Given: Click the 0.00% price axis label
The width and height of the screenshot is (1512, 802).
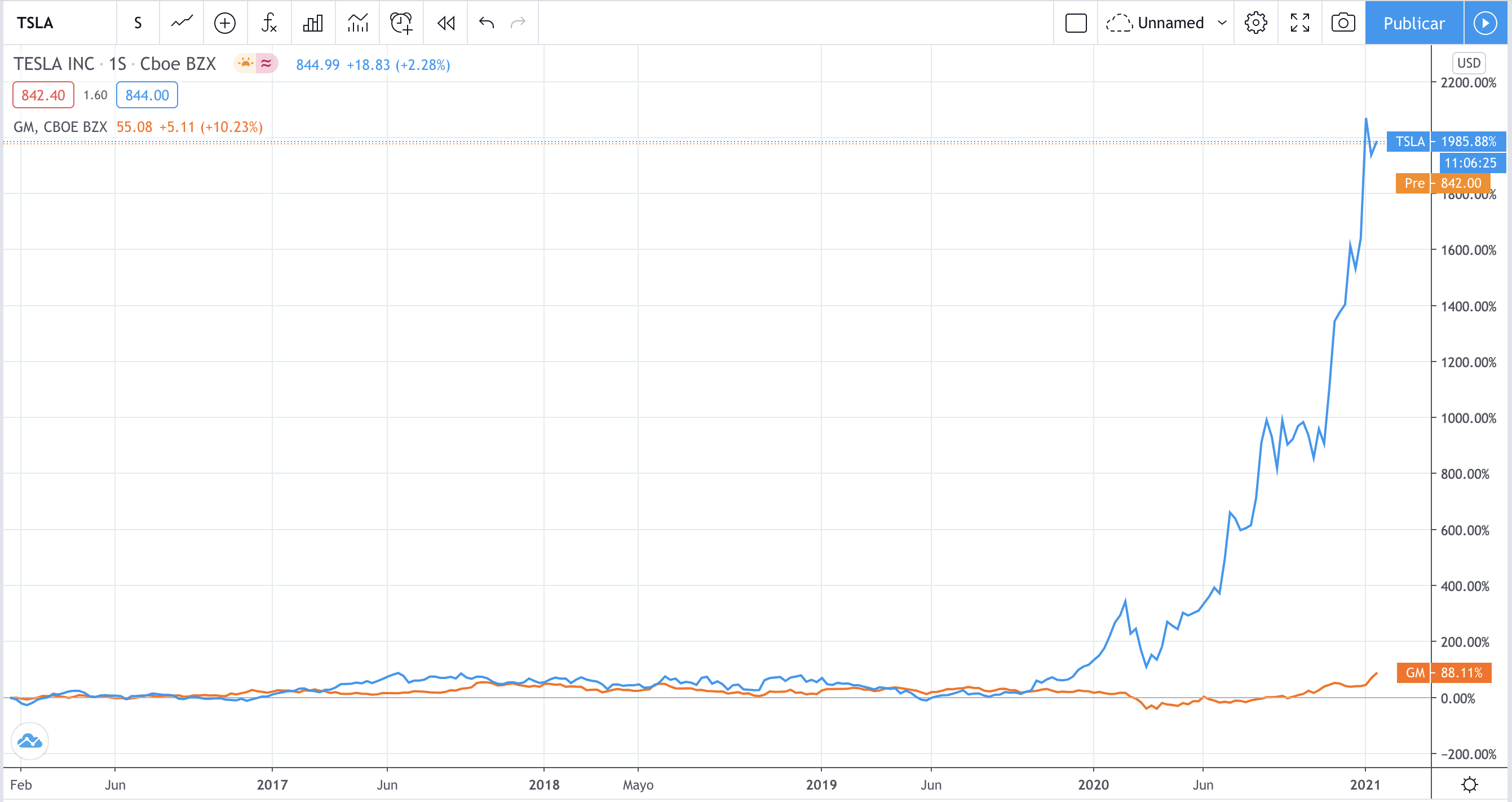Looking at the screenshot, I should 1458,699.
